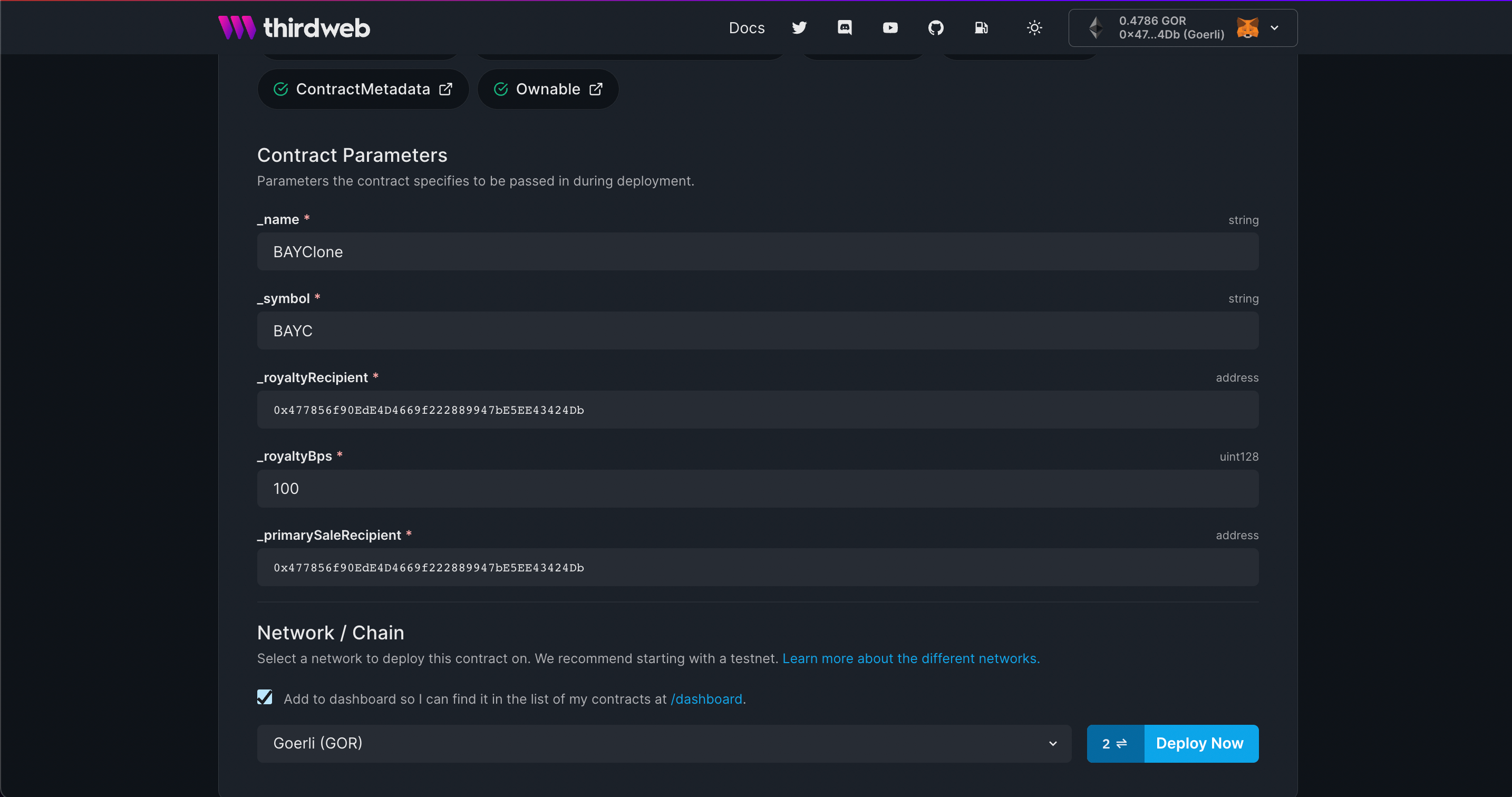Open thirdweb's YouTube channel
The height and width of the screenshot is (797, 1512).
[890, 27]
